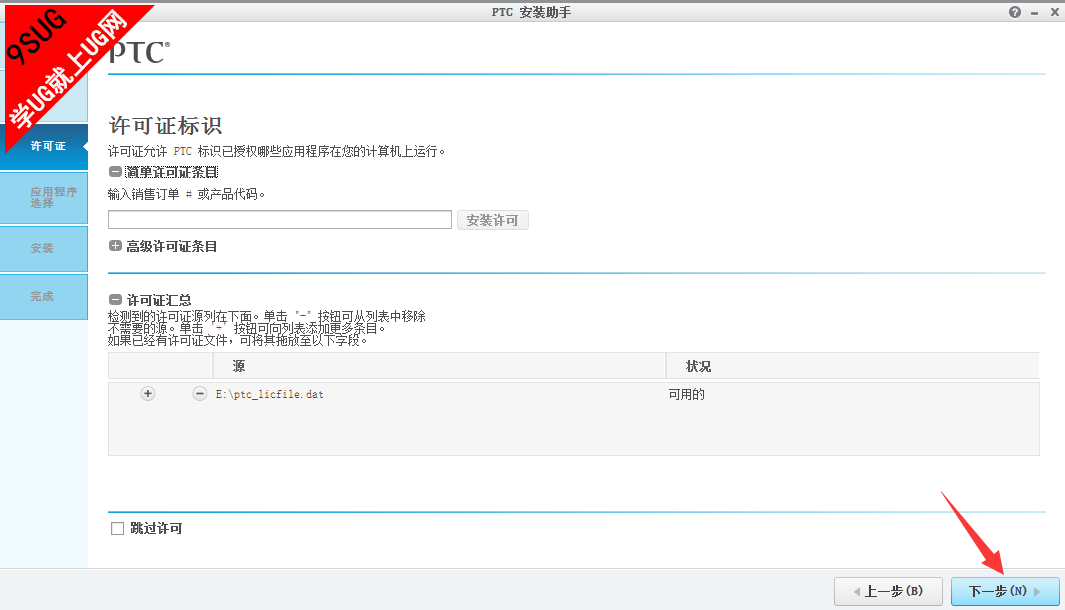Select the 完成 step in sidebar
The image size is (1065, 610).
pos(44,296)
